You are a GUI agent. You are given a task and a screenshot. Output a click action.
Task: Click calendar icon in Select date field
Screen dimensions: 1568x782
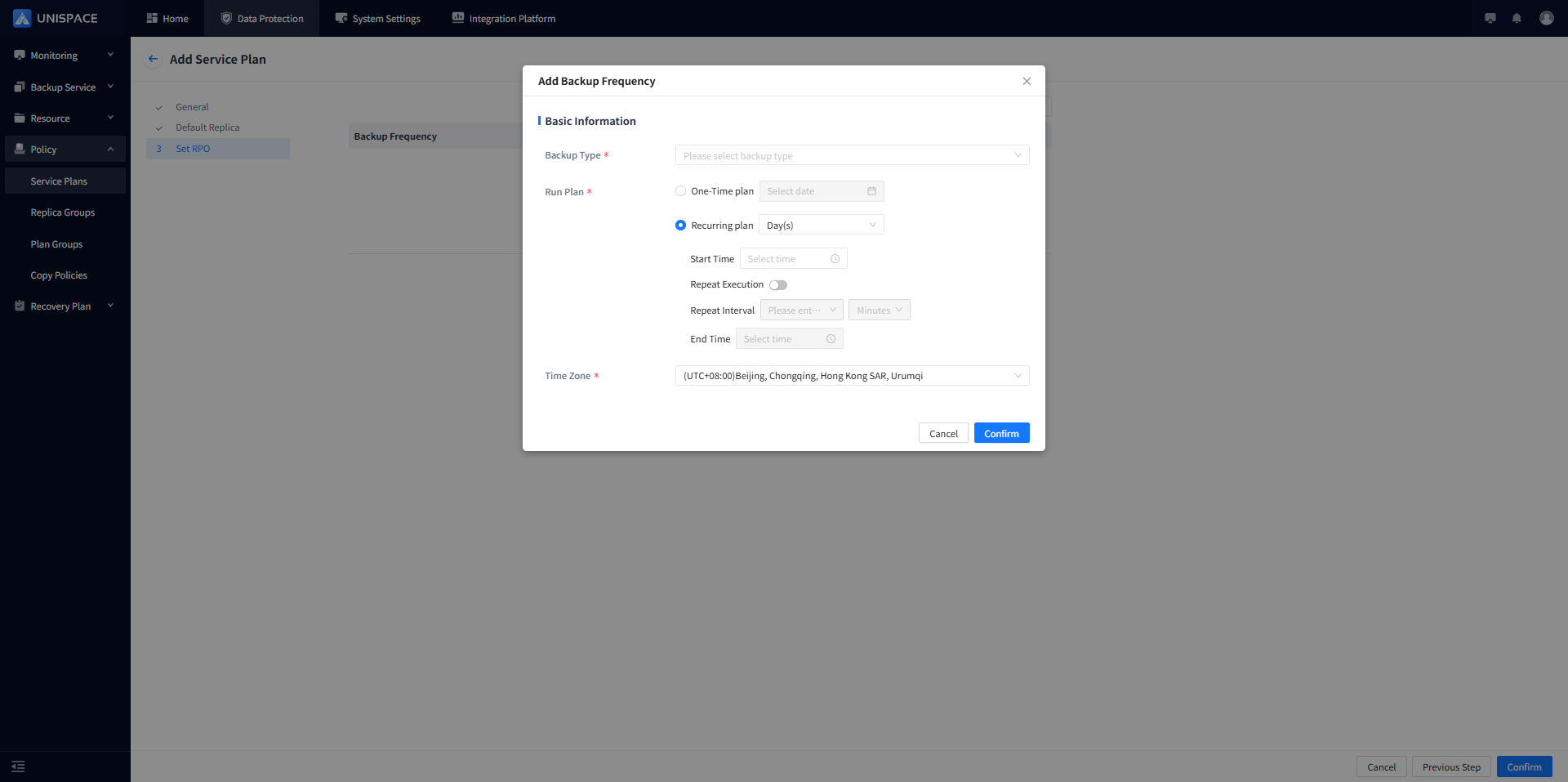(871, 191)
